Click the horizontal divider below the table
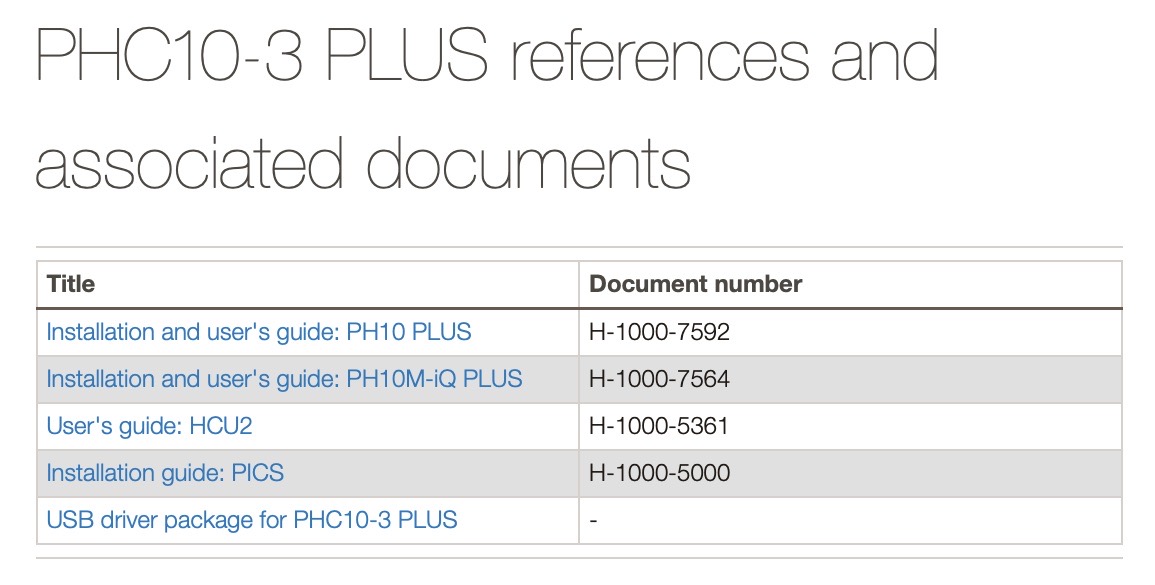The width and height of the screenshot is (1155, 585). (579, 558)
